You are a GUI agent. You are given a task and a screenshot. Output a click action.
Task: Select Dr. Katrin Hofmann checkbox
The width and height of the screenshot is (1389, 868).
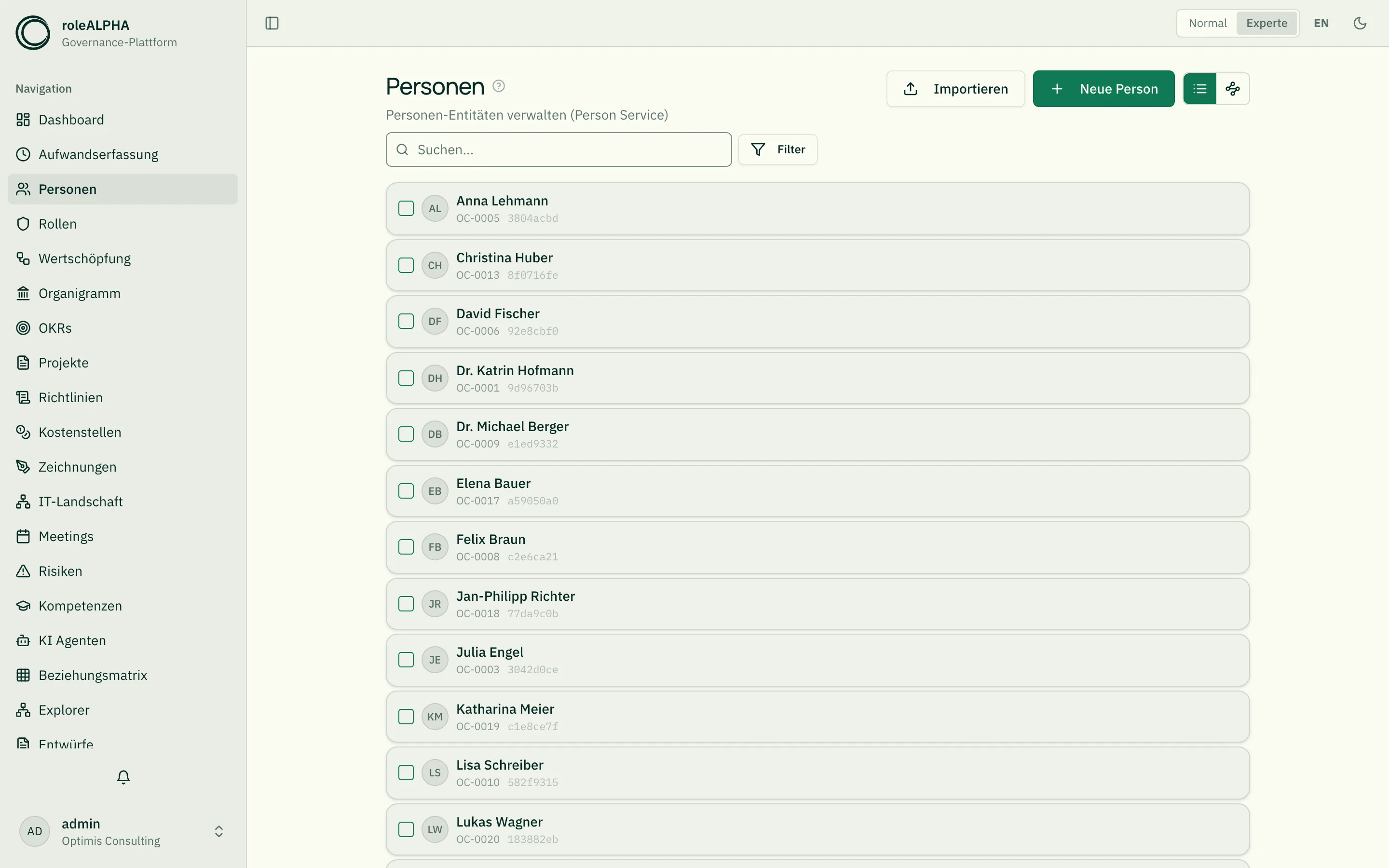click(x=406, y=378)
